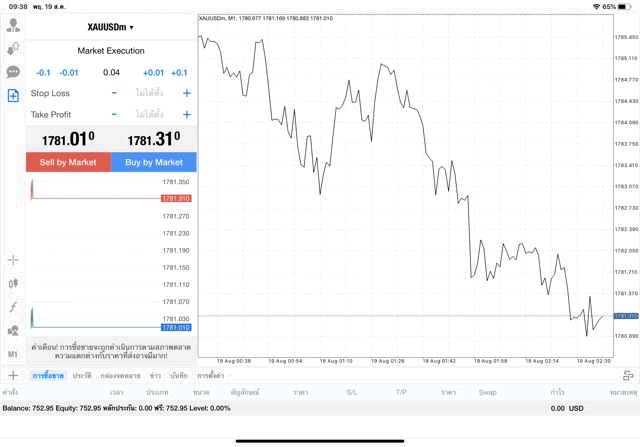Open the accounts icon in sidebar
This screenshot has width=640, height=447.
point(13,47)
